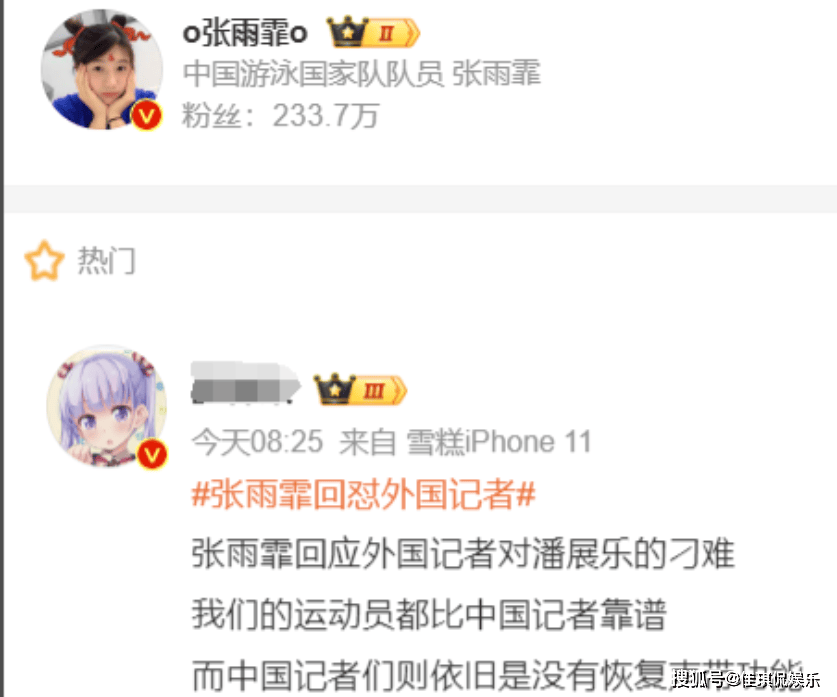837x697 pixels.
Task: Click the username o张雨霏o
Action: coord(245,33)
